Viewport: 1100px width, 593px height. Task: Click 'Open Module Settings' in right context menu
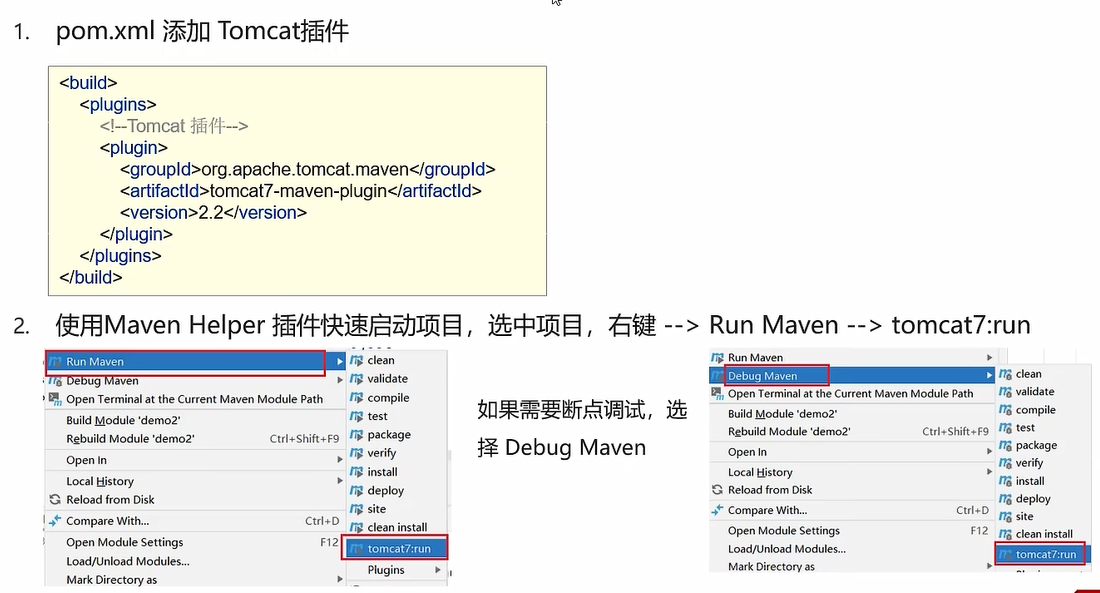(783, 531)
